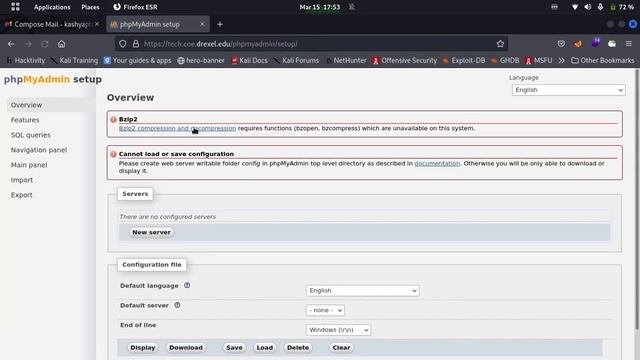The width and height of the screenshot is (640, 360).
Task: Bookmark this page with the star icon
Action: pos(500,44)
